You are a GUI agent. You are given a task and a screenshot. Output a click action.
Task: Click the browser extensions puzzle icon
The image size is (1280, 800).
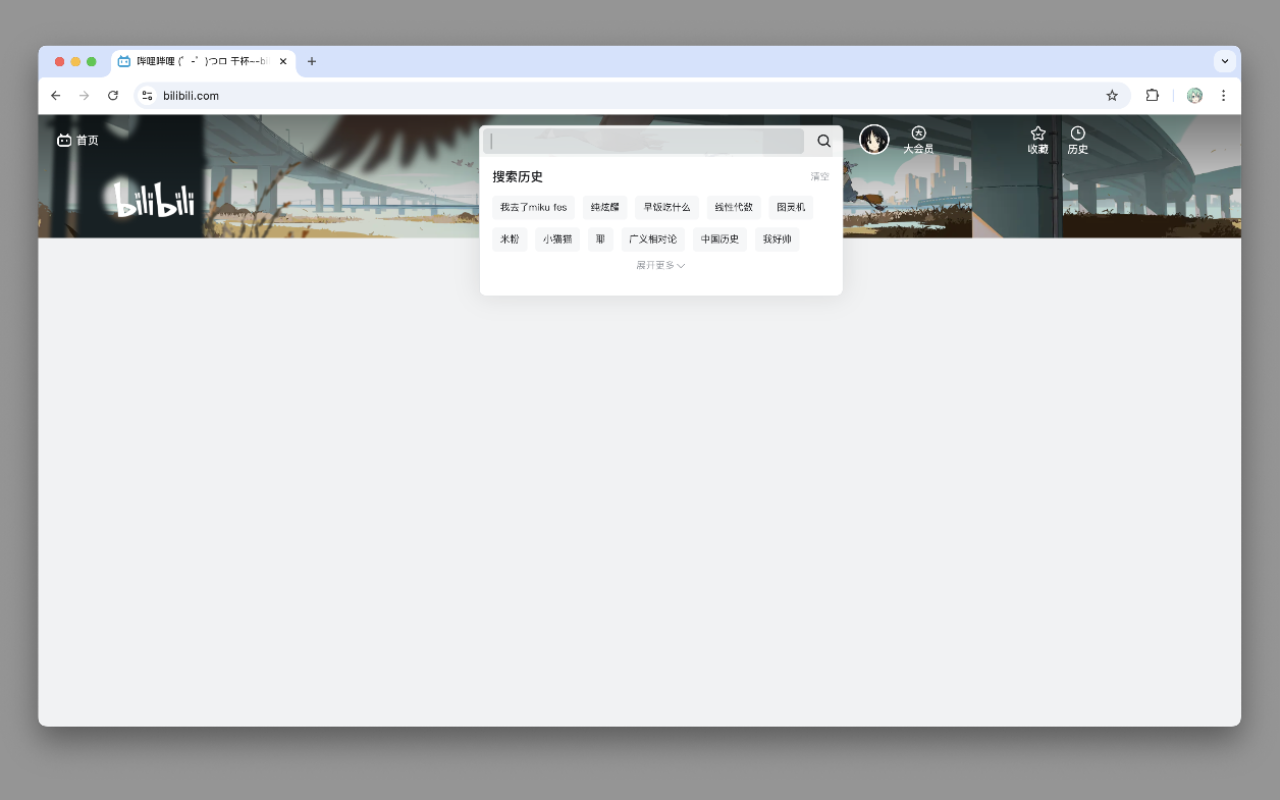click(x=1152, y=95)
